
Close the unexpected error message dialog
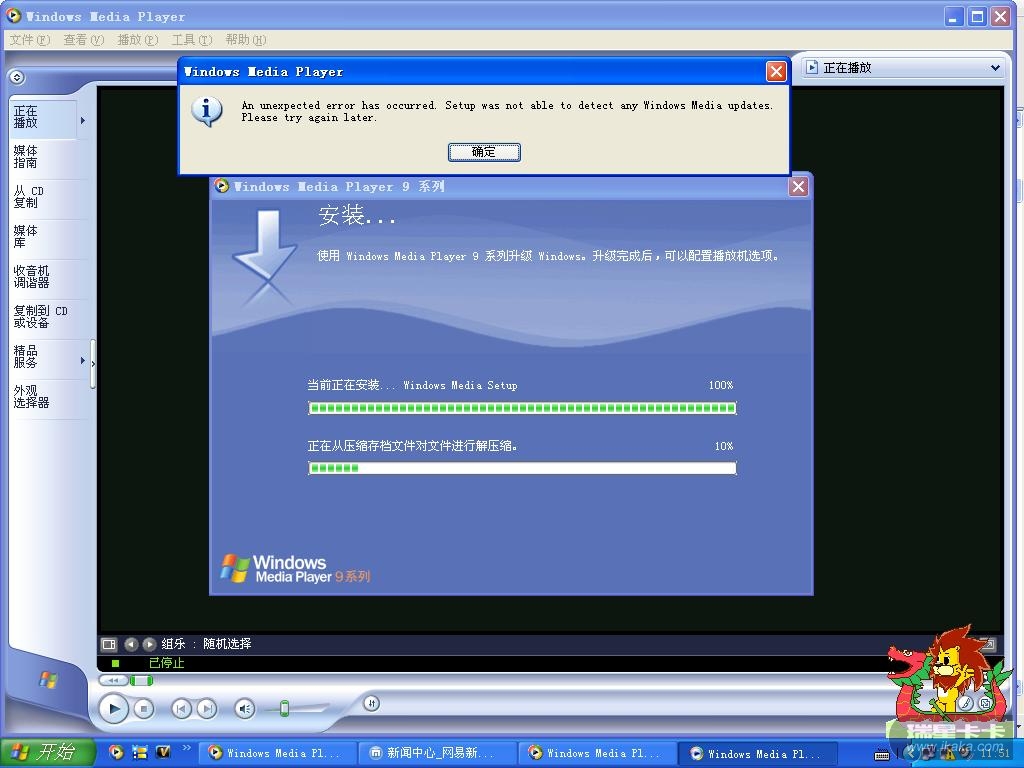776,71
